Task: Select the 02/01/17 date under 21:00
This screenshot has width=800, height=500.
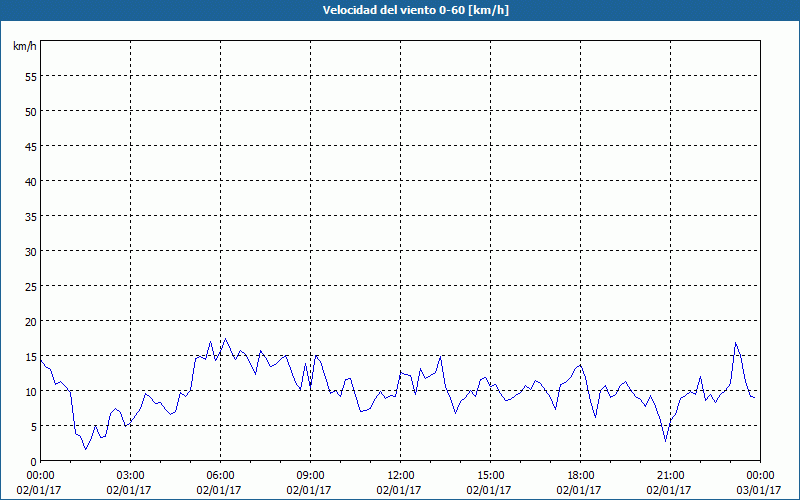Action: (669, 490)
